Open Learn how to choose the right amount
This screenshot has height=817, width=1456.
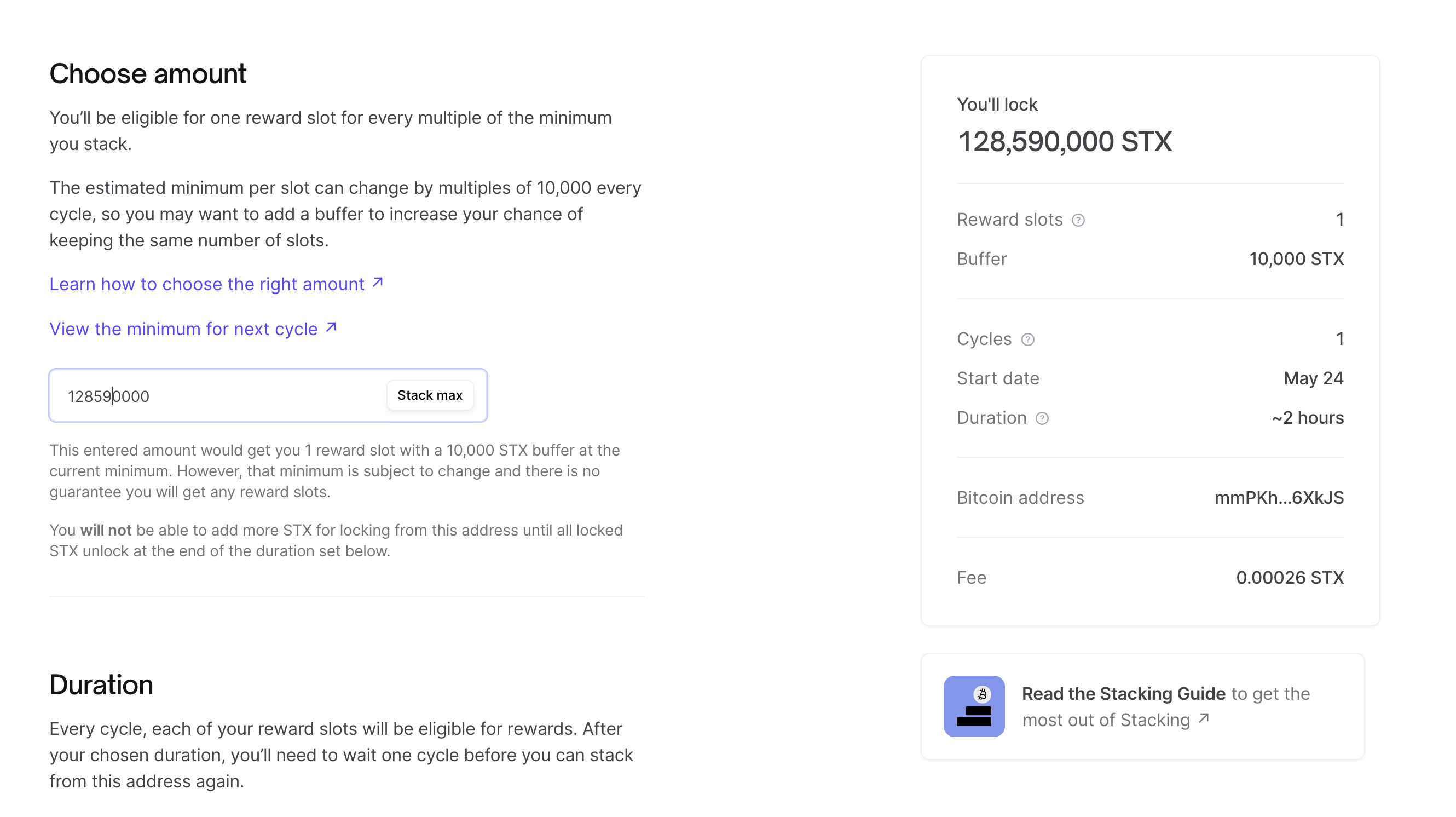(206, 284)
